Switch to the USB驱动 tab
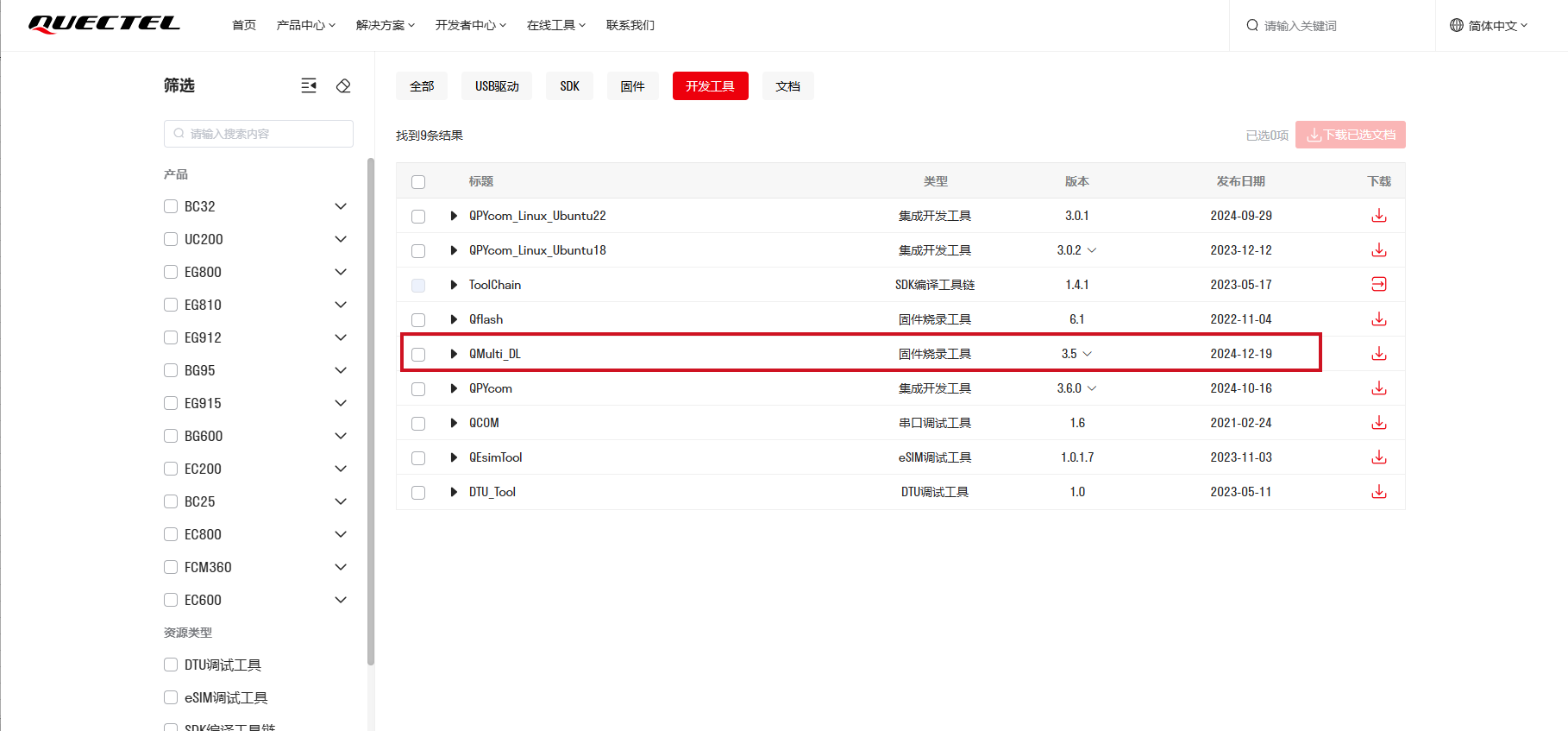 point(497,86)
